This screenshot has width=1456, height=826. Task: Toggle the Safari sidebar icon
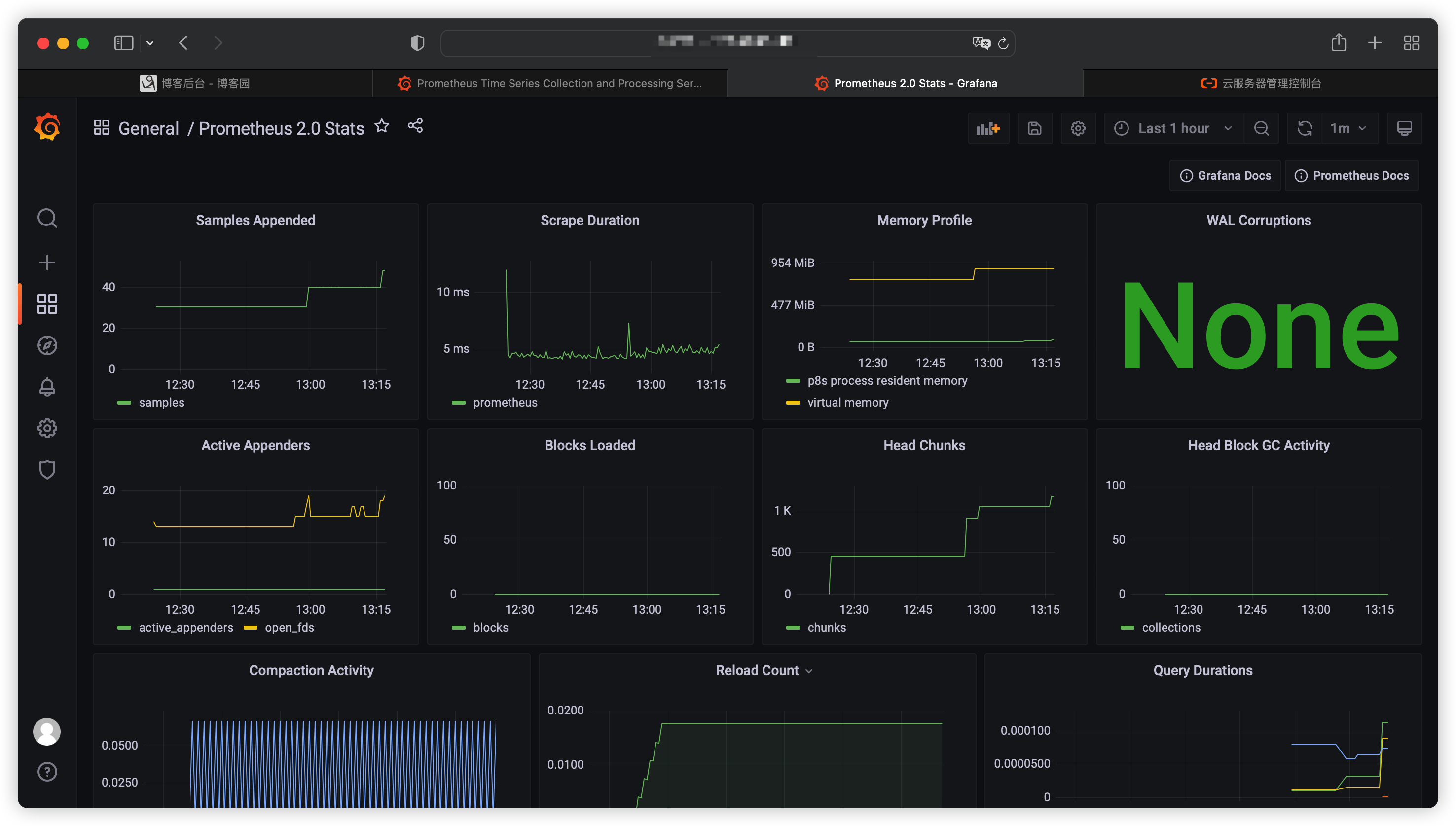[124, 43]
